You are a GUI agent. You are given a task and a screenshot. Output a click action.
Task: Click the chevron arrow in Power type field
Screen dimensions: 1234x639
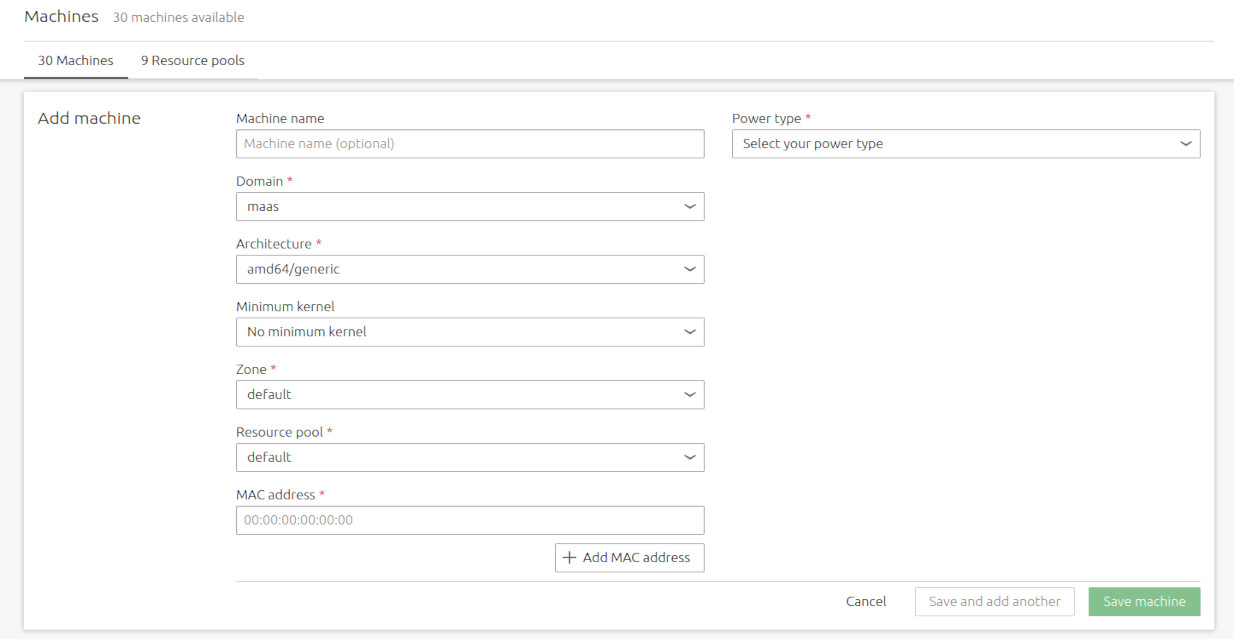(1185, 144)
